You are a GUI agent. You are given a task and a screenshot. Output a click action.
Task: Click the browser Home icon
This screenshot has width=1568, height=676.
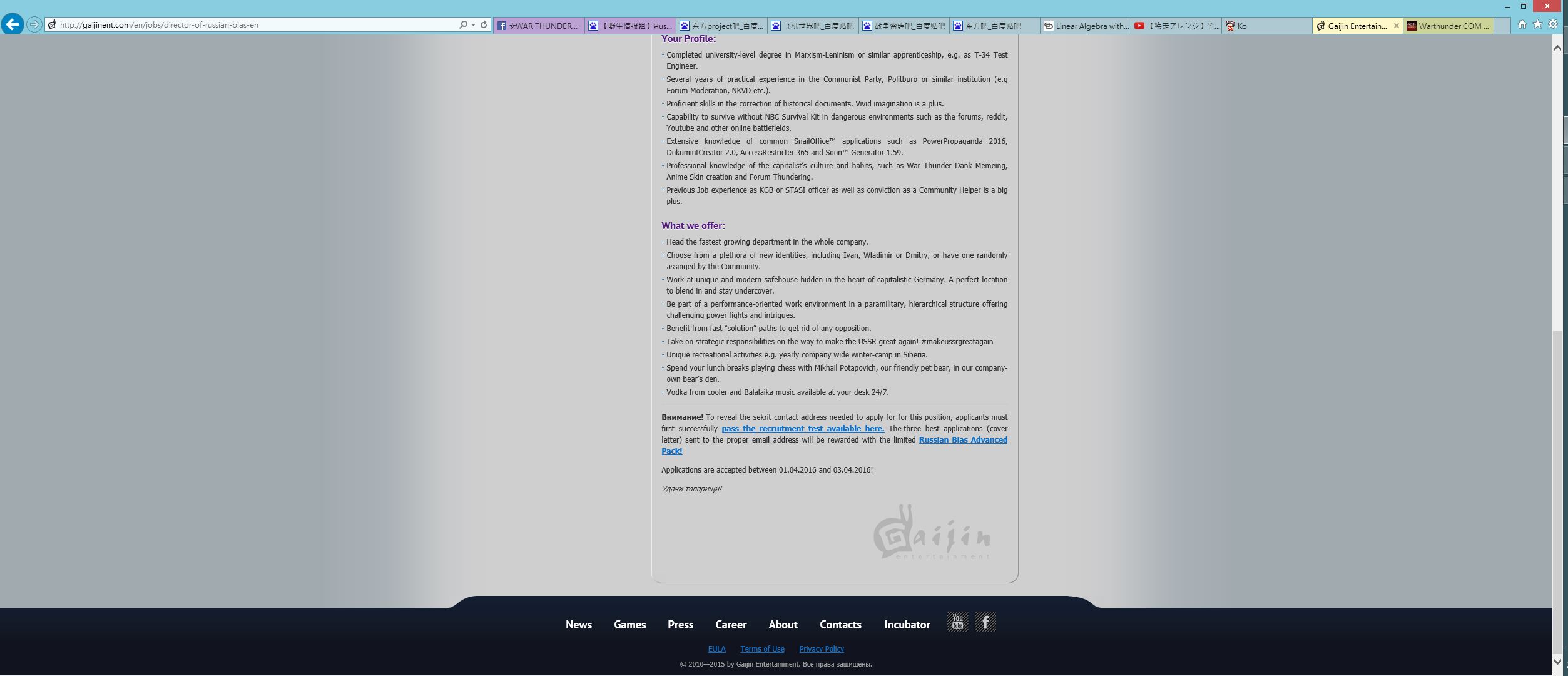(1522, 24)
